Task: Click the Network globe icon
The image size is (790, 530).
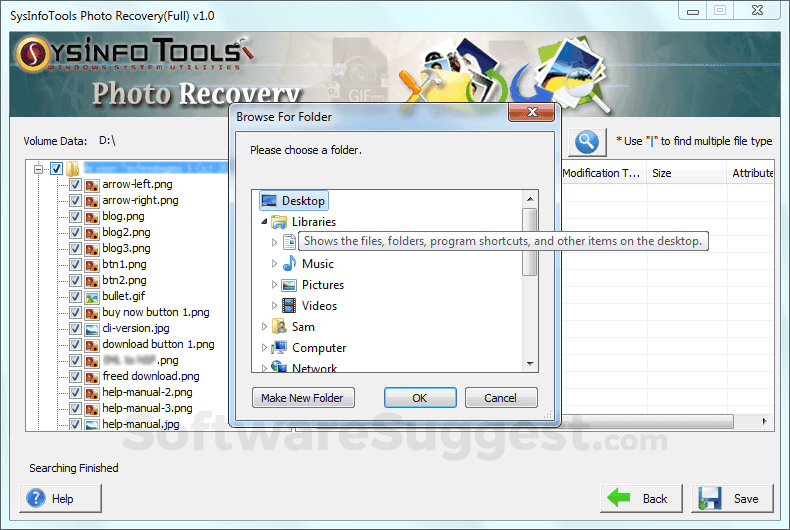Action: [x=279, y=366]
